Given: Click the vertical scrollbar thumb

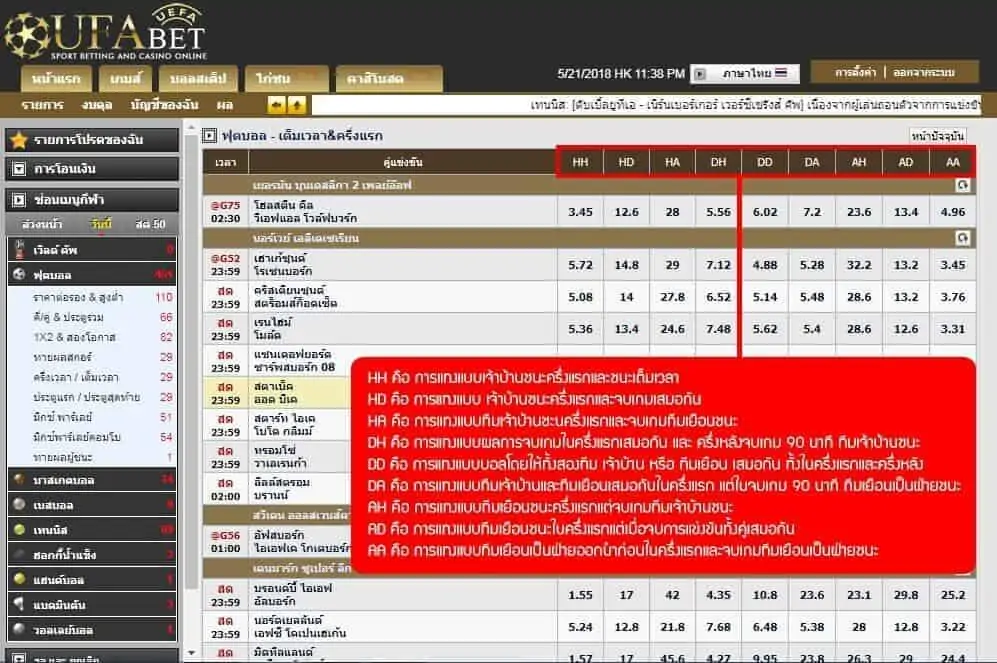Looking at the screenshot, I should click(x=191, y=362).
